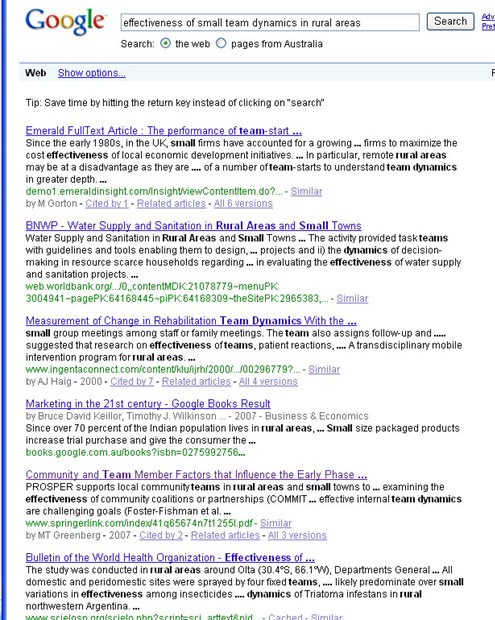
Task: Open Bulletin of World Health Organization result
Action: [x=170, y=558]
